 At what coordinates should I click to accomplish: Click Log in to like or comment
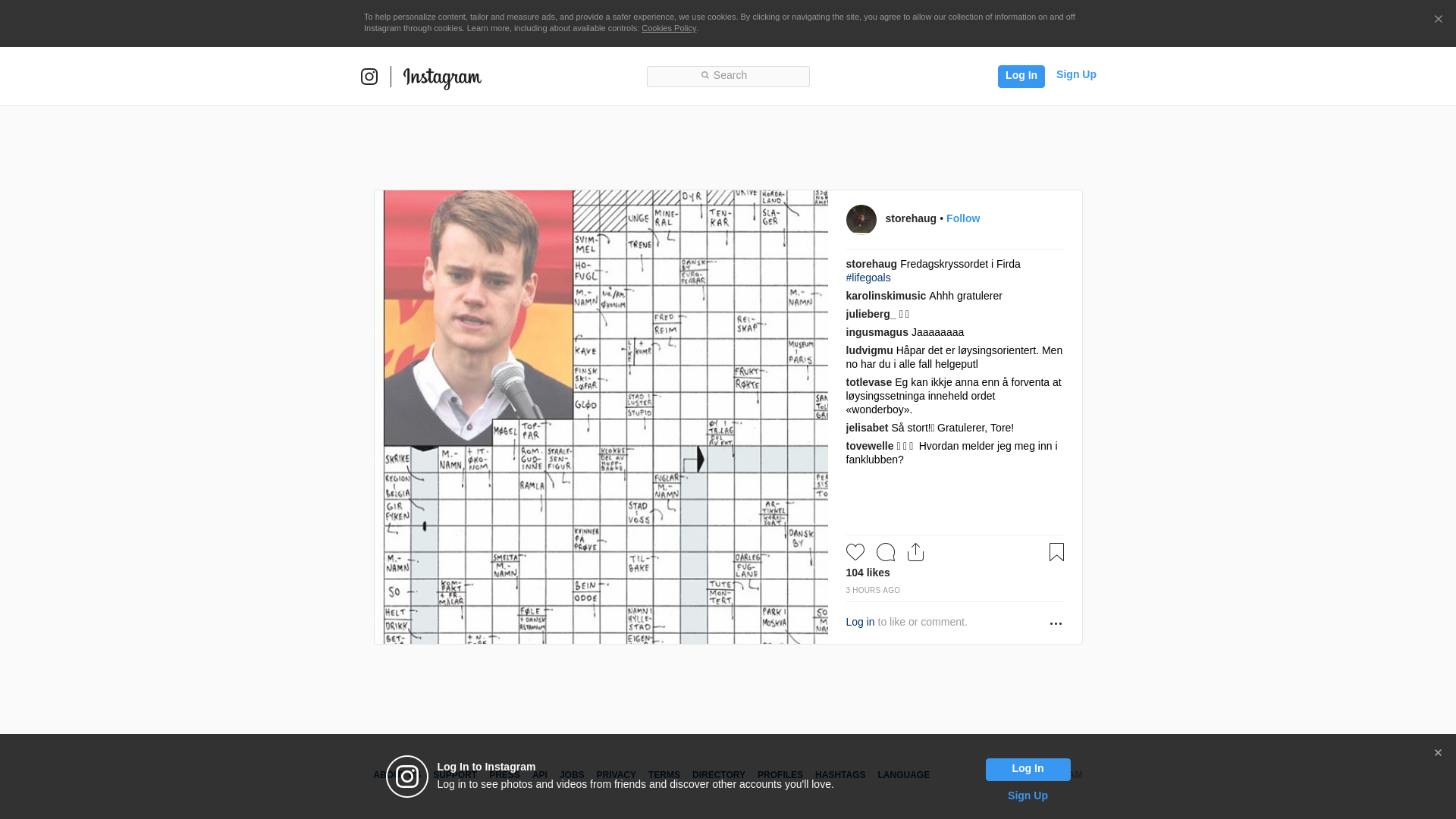tap(860, 622)
